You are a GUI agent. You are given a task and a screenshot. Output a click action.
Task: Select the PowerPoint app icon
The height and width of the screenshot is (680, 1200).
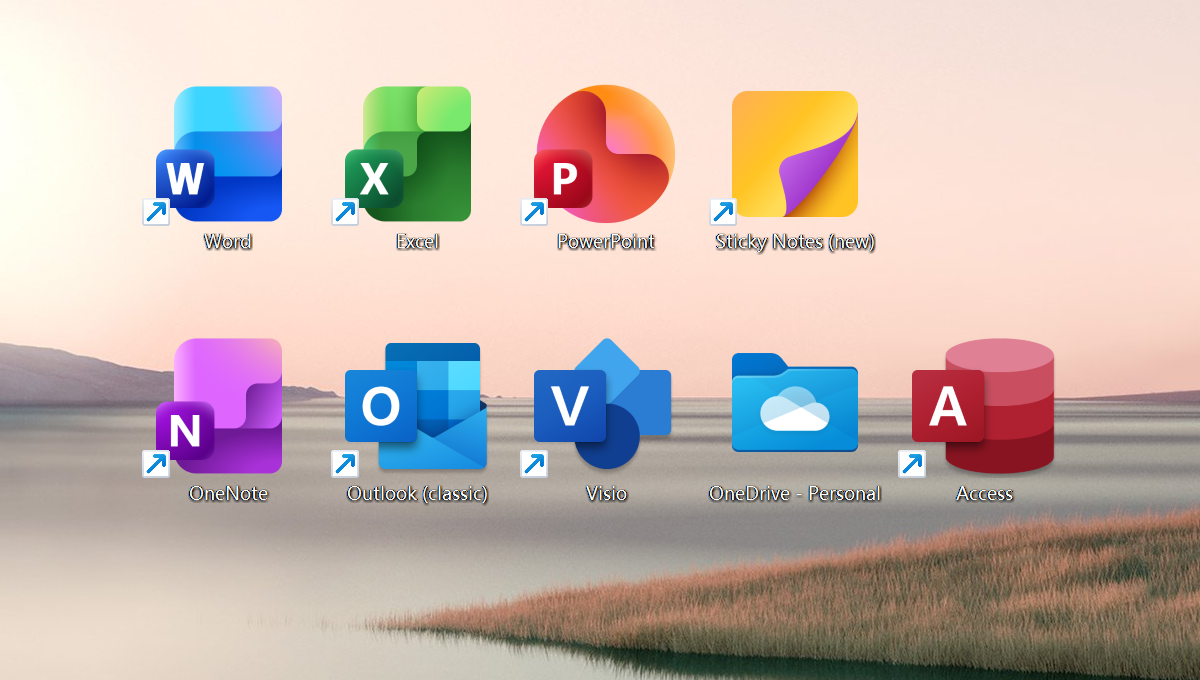coord(603,154)
